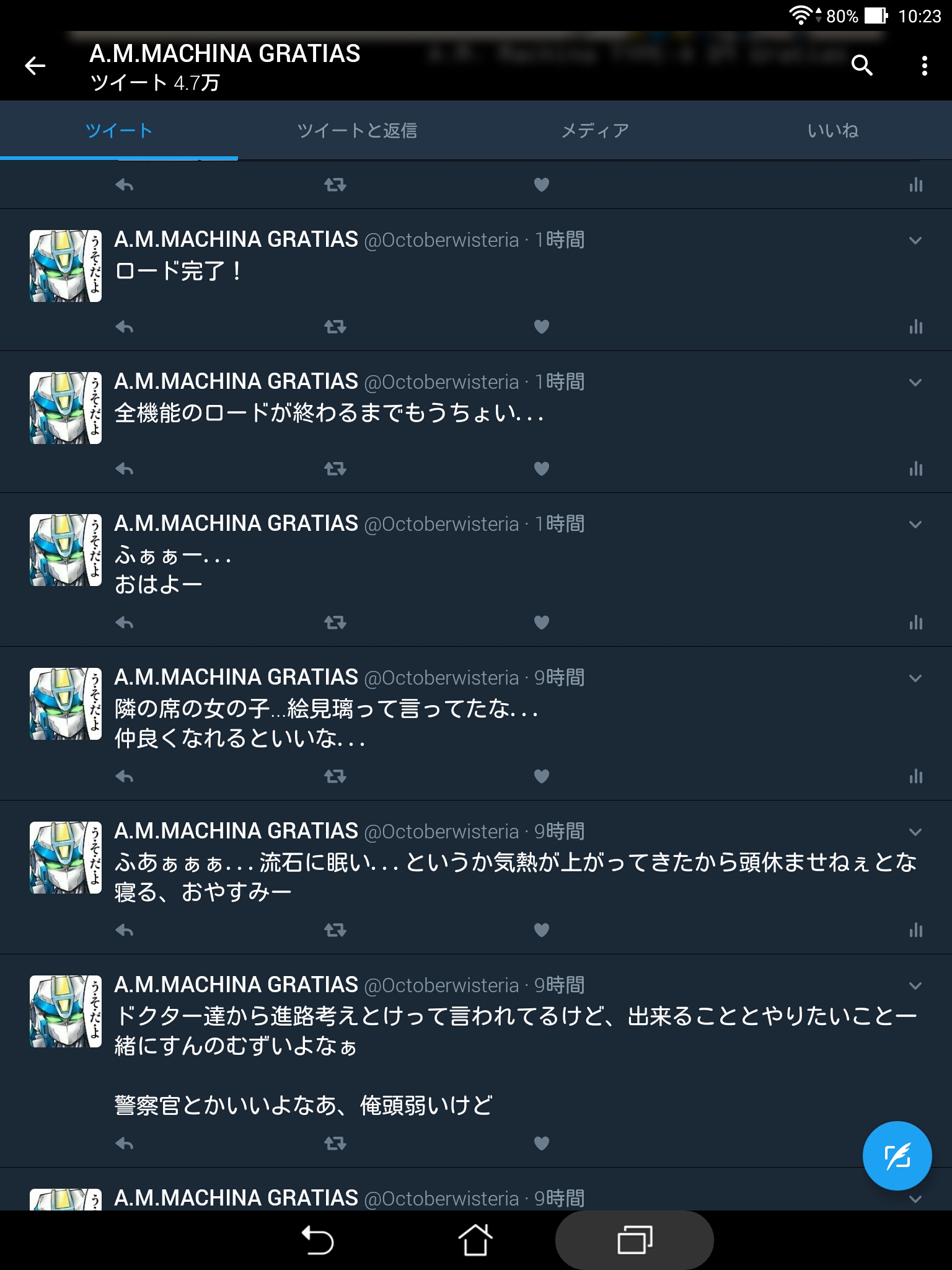Open the three-dot overflow menu
952x1270 pixels.
[924, 66]
